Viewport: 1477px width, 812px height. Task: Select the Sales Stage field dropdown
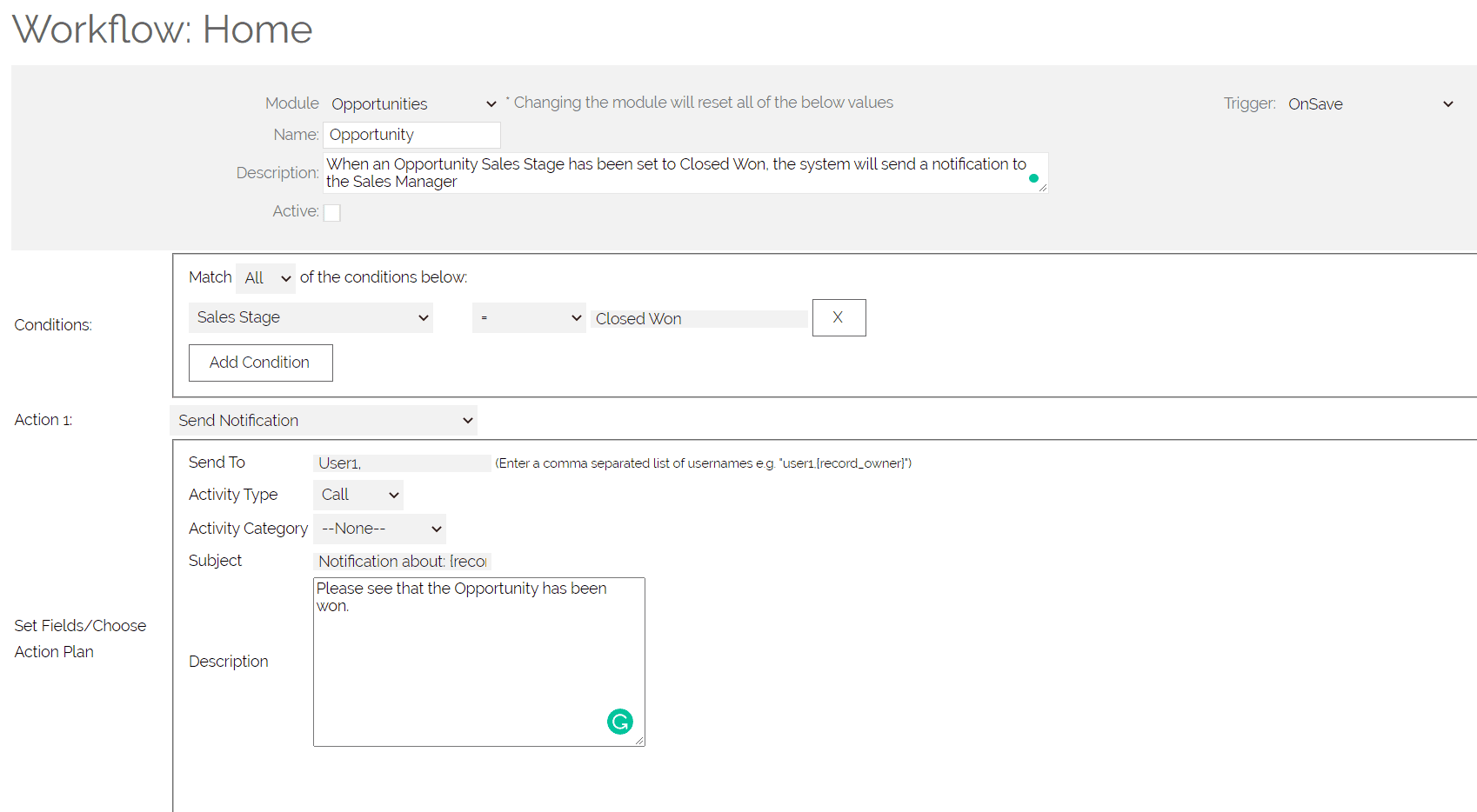pos(311,317)
